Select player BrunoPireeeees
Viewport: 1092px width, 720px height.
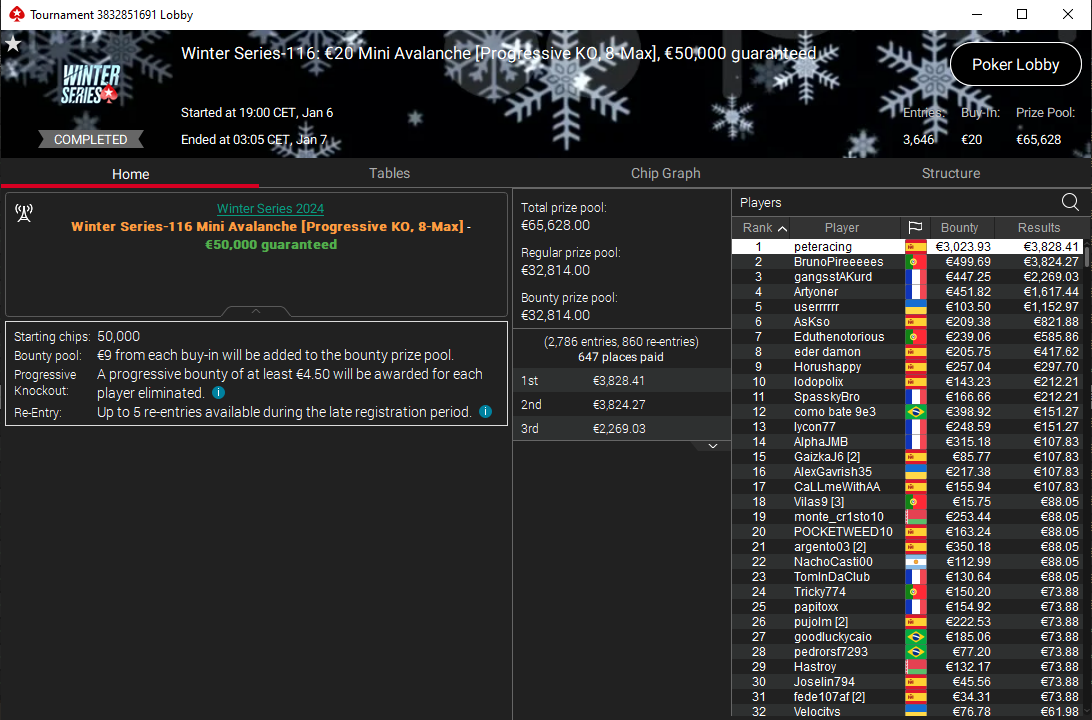(907, 262)
